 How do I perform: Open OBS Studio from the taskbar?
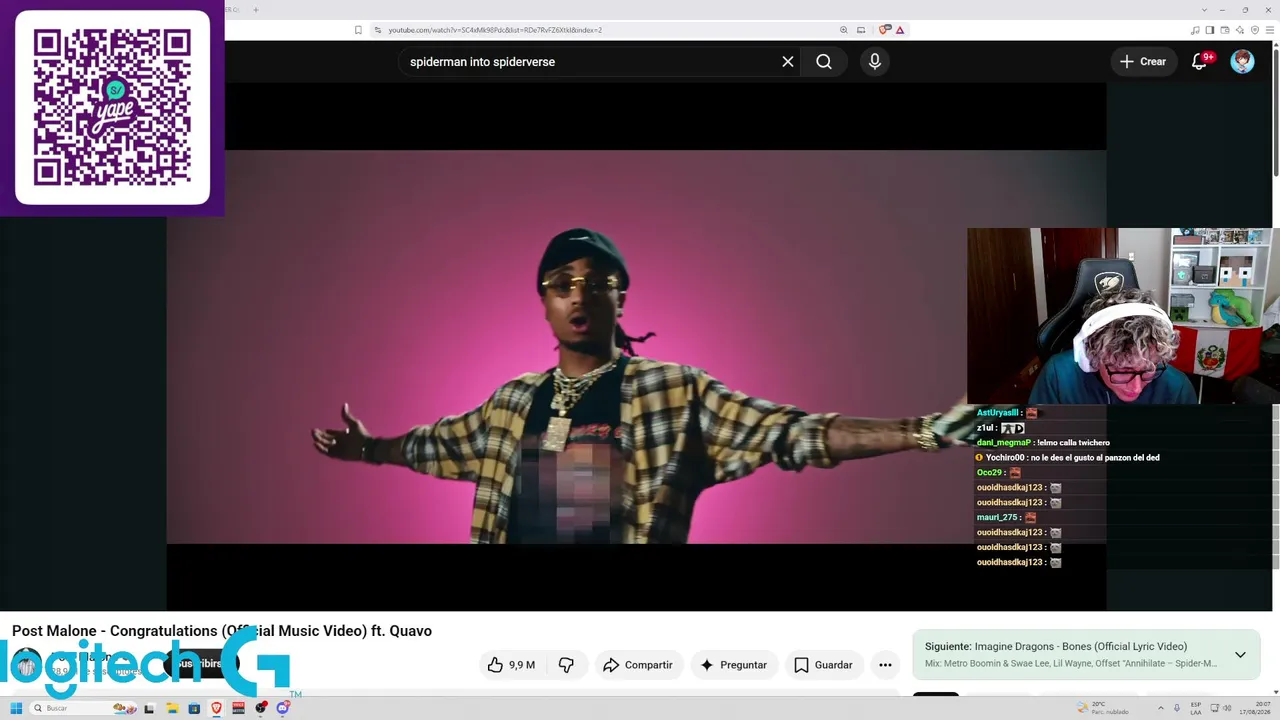click(261, 708)
